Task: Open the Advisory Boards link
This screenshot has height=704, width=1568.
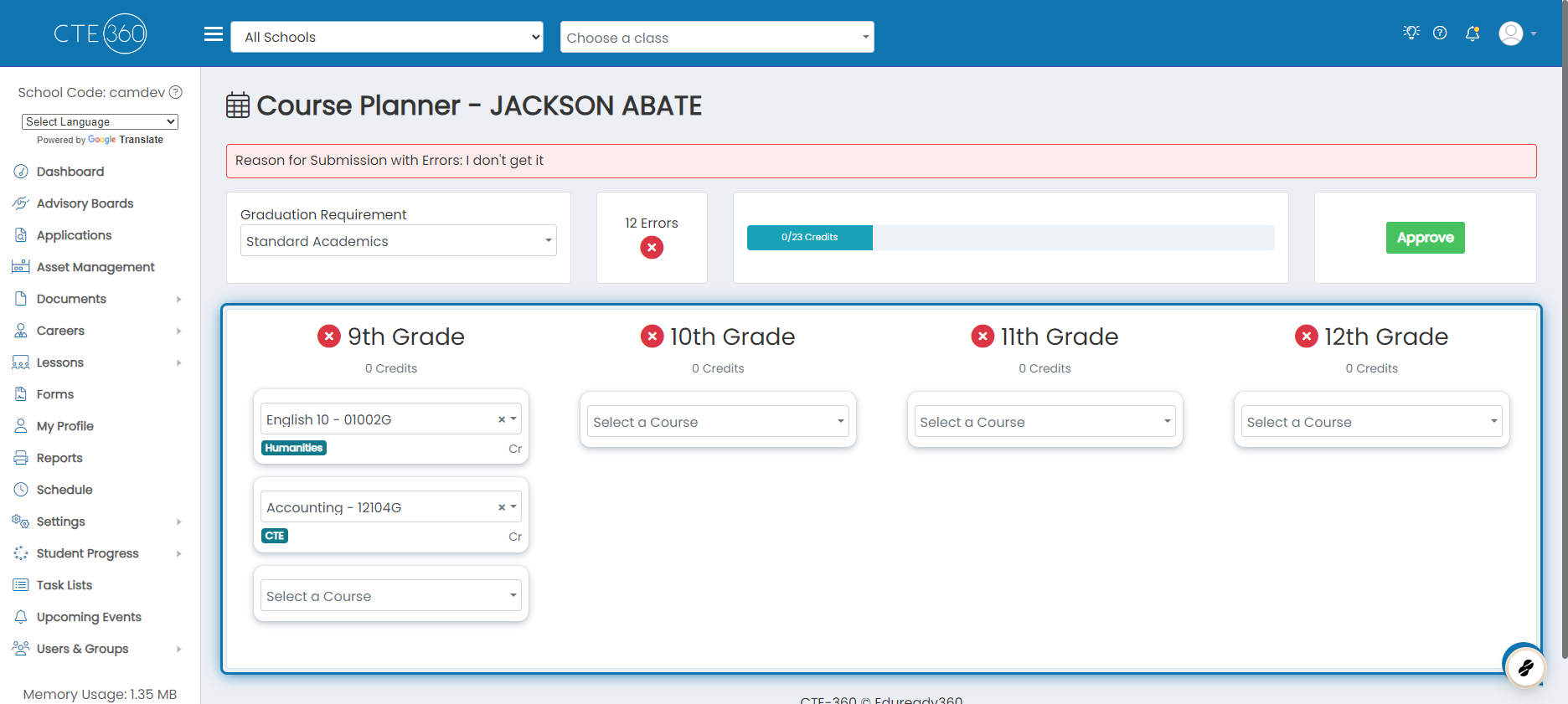Action: click(x=85, y=203)
